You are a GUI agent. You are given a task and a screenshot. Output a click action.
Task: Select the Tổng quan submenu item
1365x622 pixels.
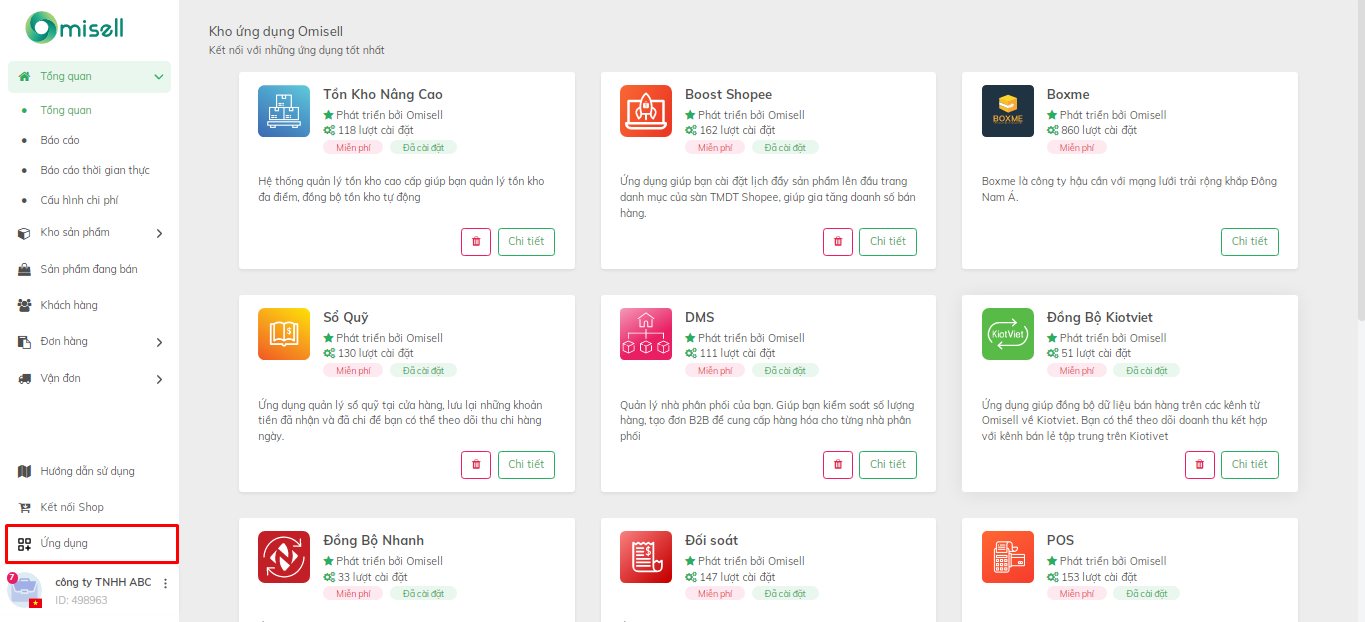pyautogui.click(x=66, y=110)
